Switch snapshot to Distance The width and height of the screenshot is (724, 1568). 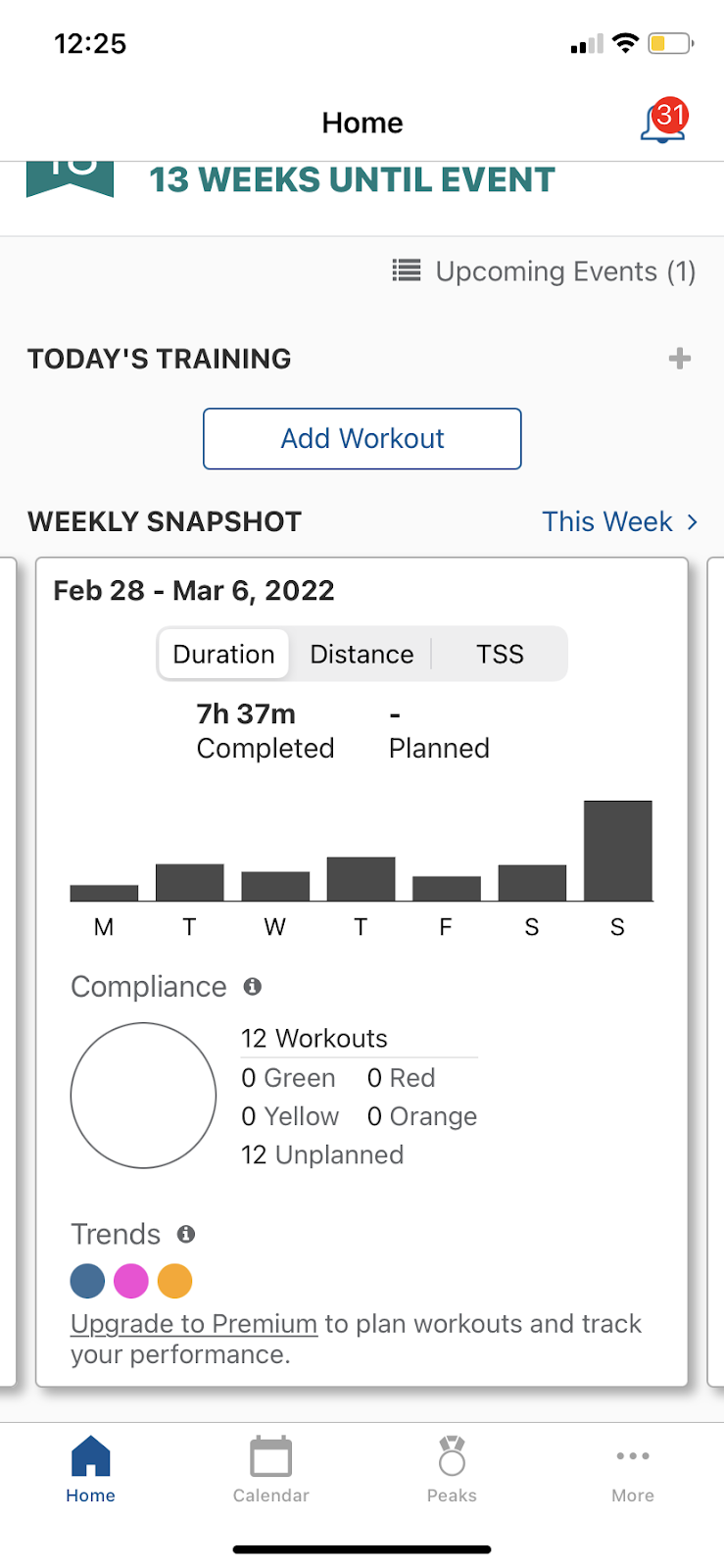click(362, 654)
